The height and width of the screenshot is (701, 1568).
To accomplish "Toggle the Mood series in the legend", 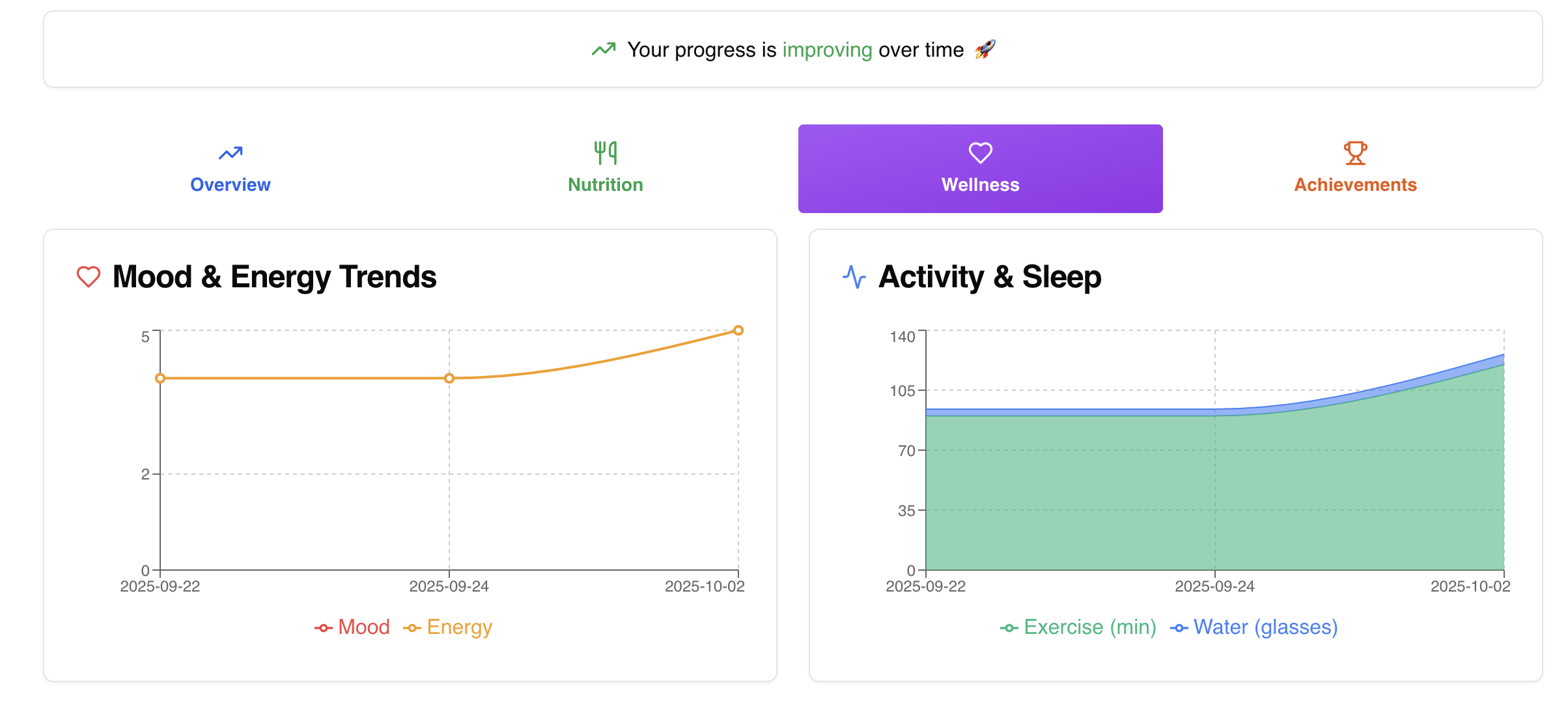I will click(x=354, y=627).
